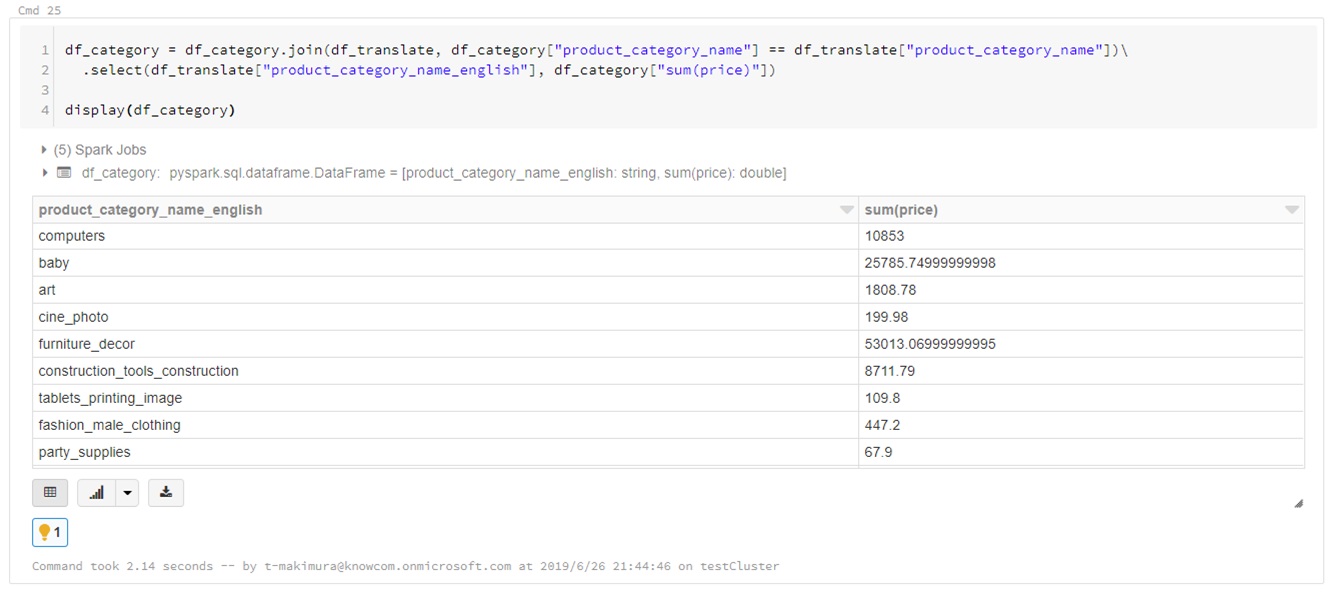The width and height of the screenshot is (1330, 590).
Task: Expand the (5) Spark Jobs section
Action: 44,149
